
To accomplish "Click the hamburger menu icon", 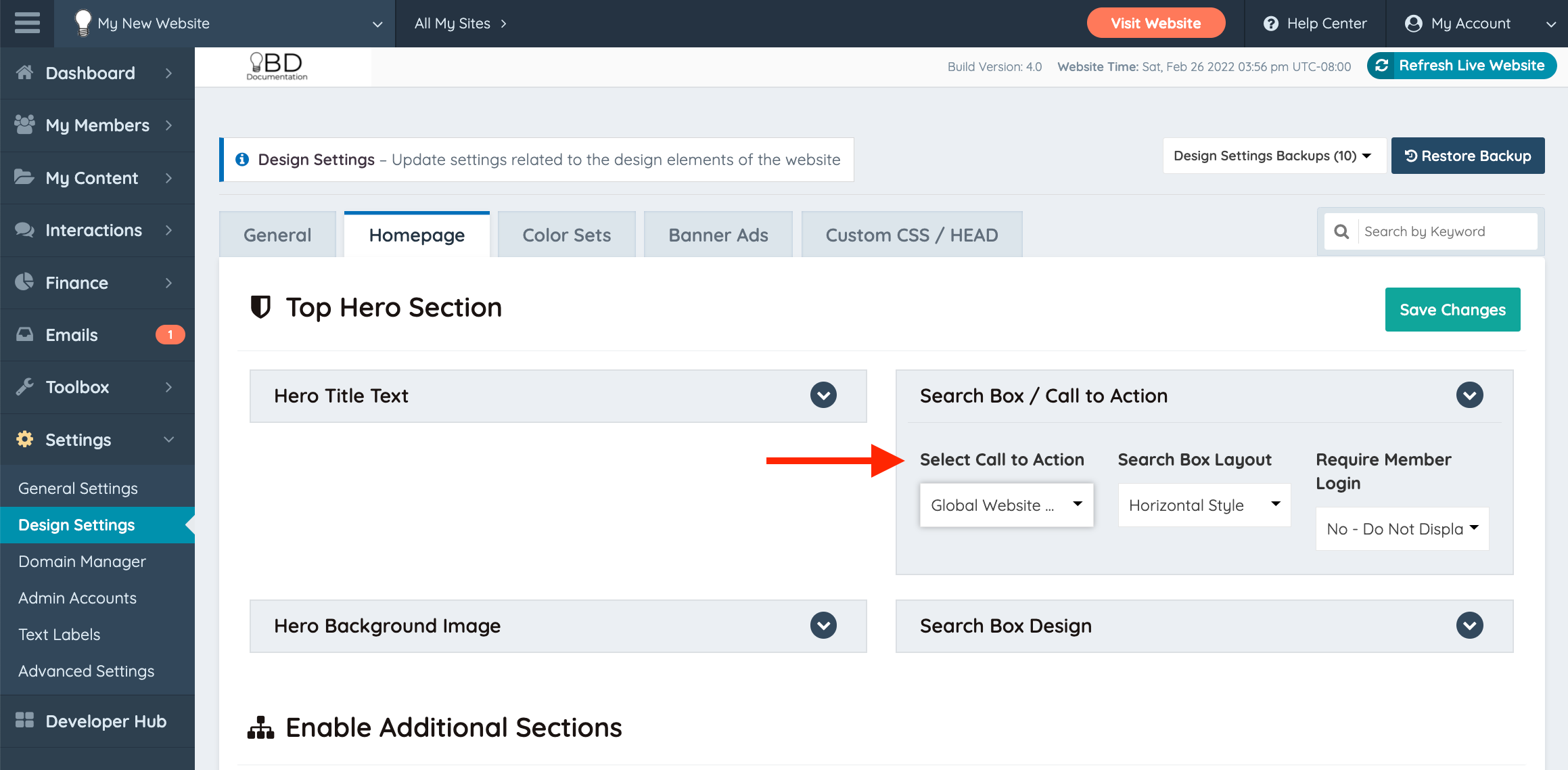I will pos(27,23).
